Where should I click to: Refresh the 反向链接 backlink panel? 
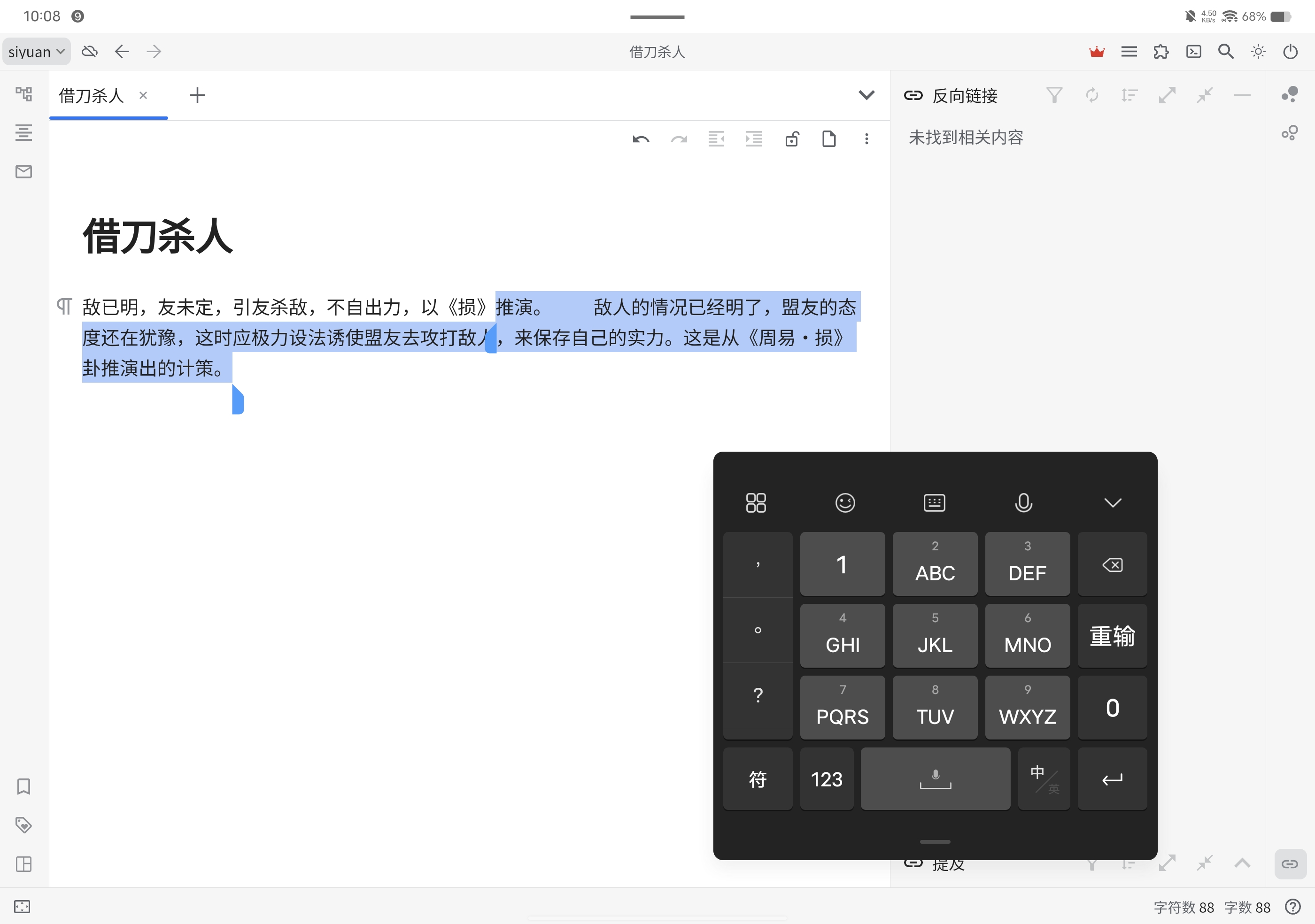coord(1092,95)
